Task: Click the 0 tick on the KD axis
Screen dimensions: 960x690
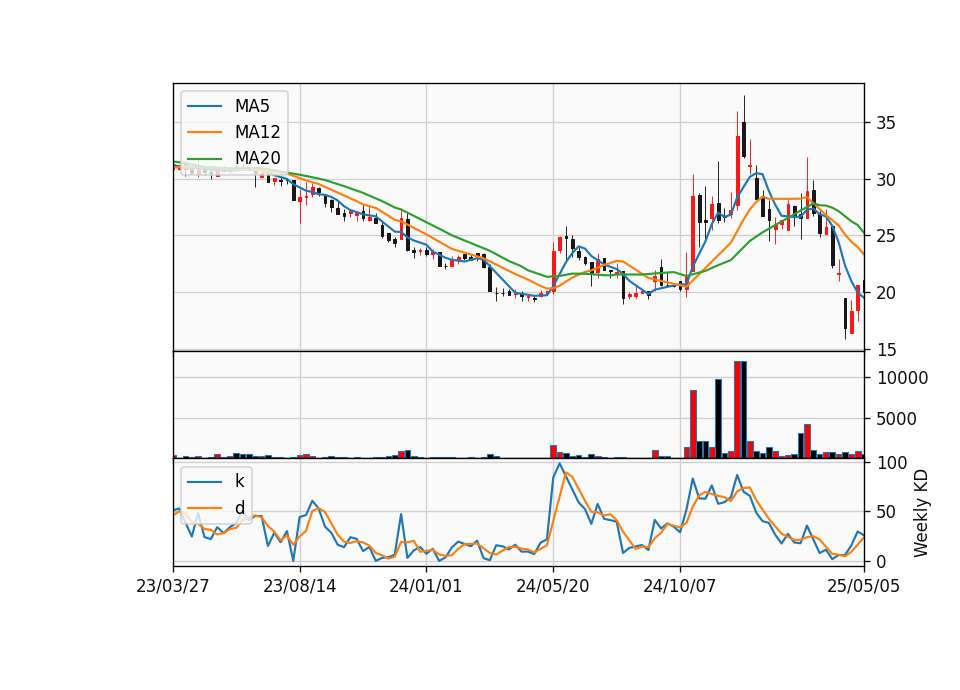Action: click(881, 561)
